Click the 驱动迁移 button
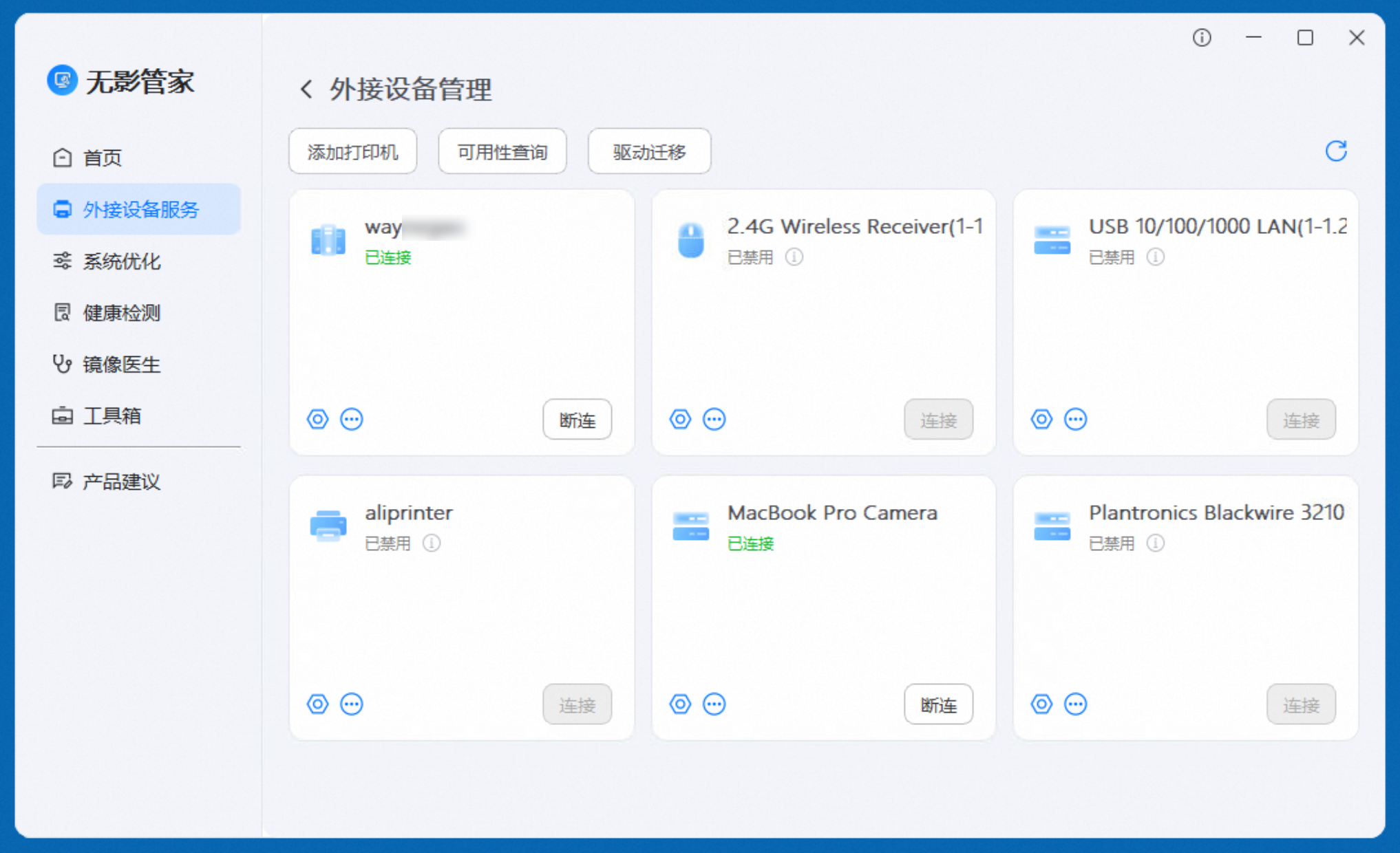 pos(648,151)
